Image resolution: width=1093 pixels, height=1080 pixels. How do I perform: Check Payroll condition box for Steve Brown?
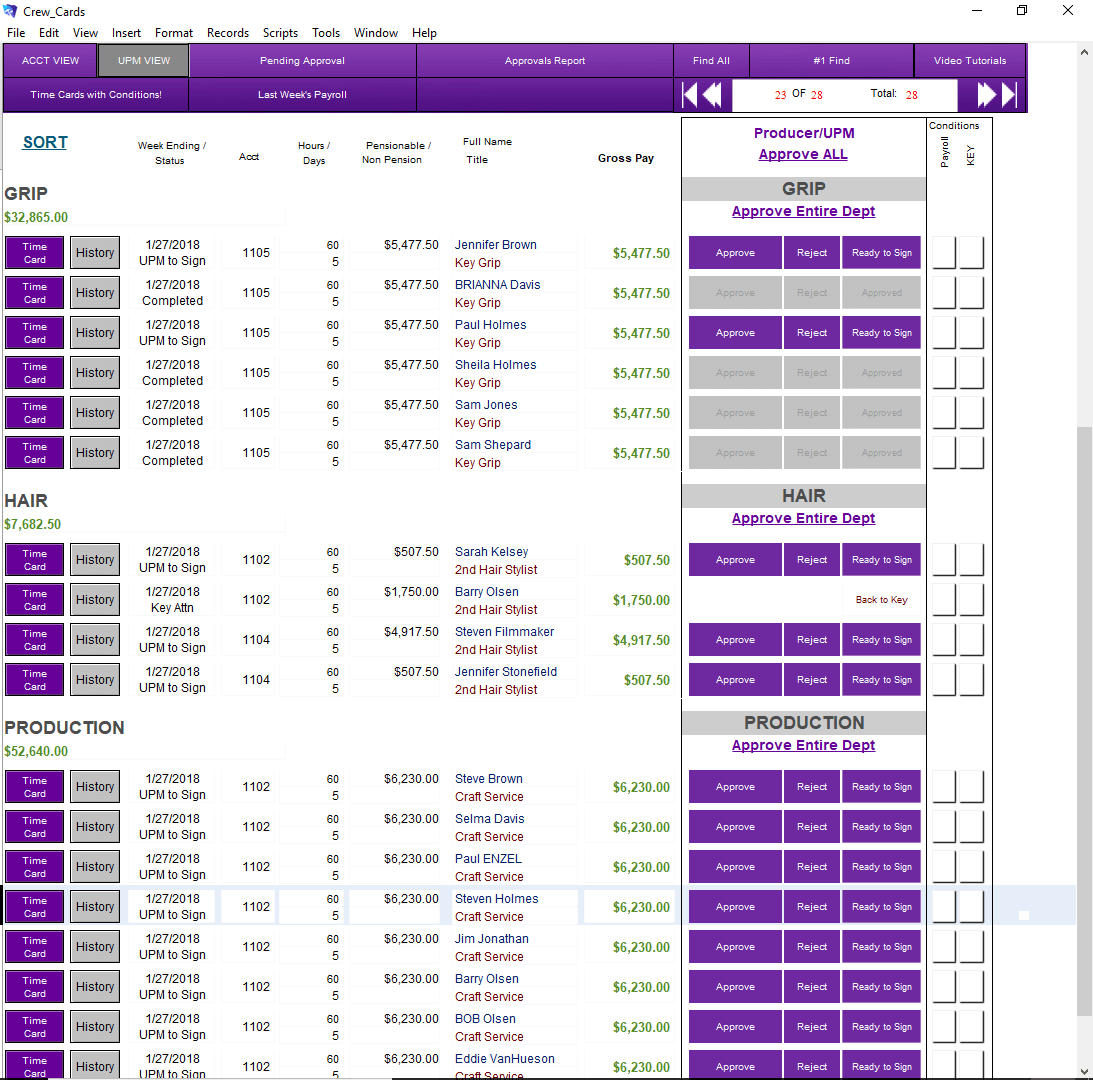click(x=944, y=787)
